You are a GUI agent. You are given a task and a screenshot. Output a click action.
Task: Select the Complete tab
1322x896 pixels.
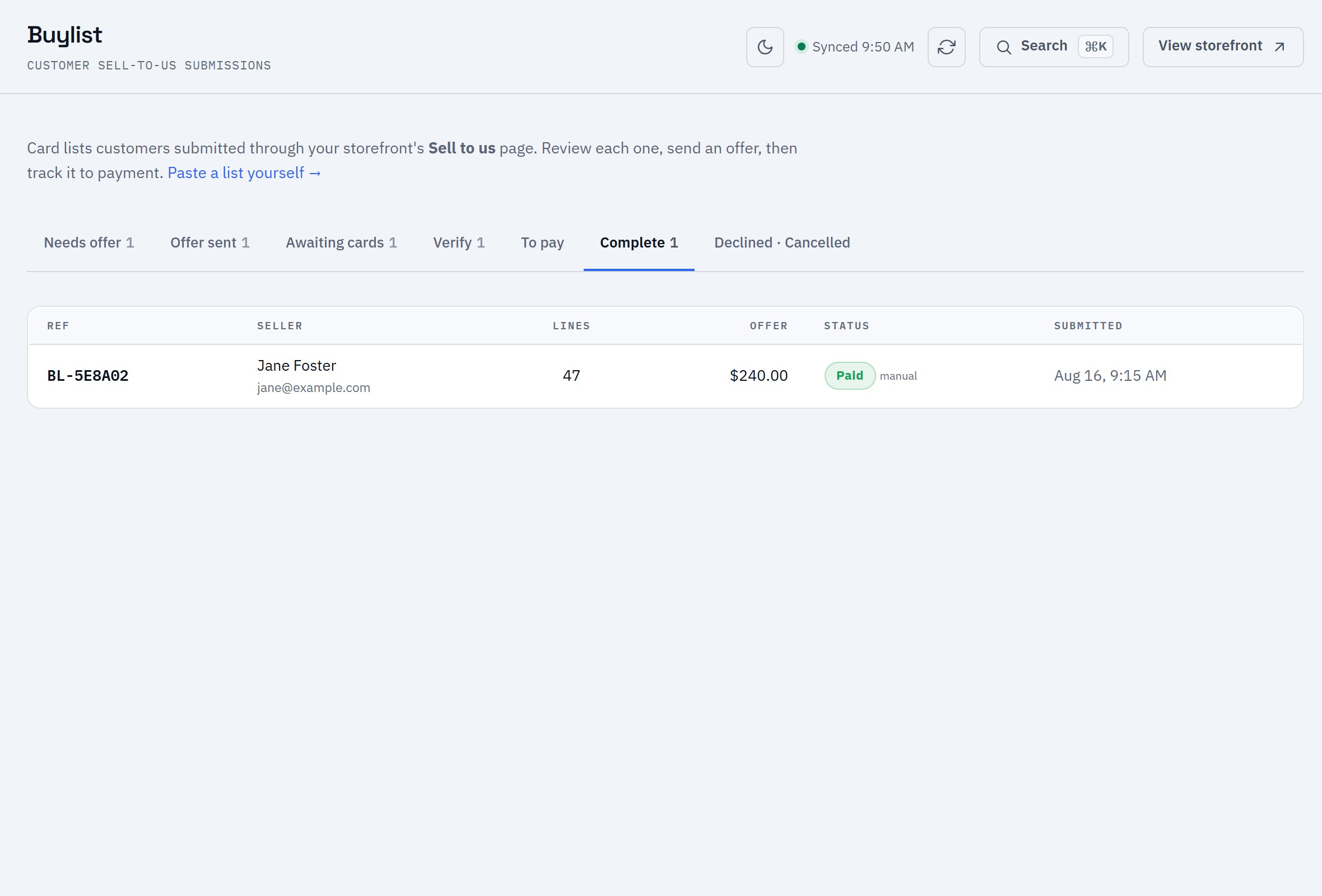[639, 243]
